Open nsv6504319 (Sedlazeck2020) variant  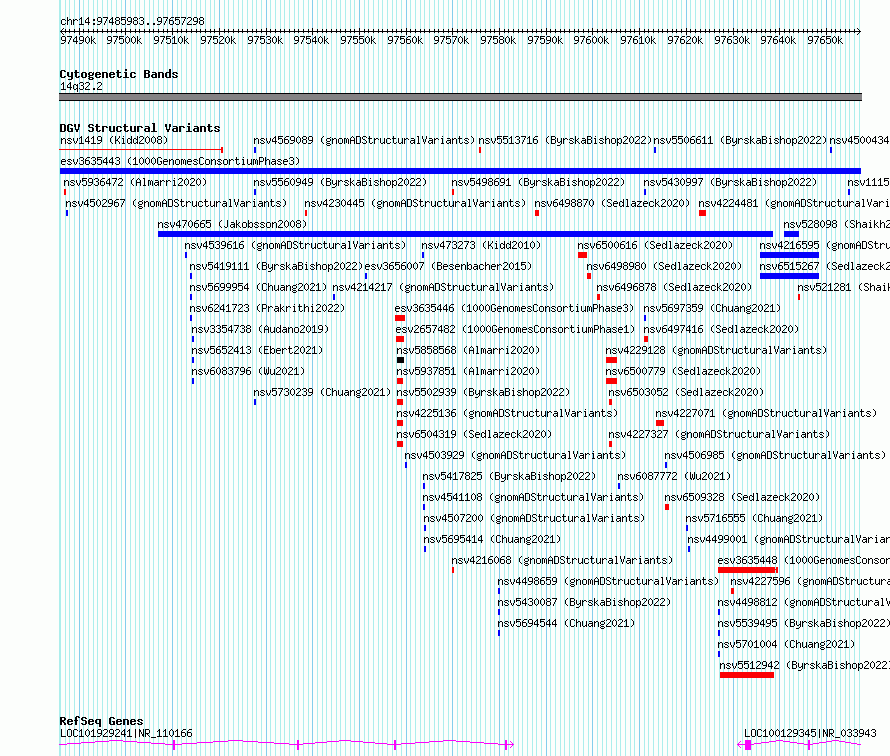pyautogui.click(x=474, y=434)
